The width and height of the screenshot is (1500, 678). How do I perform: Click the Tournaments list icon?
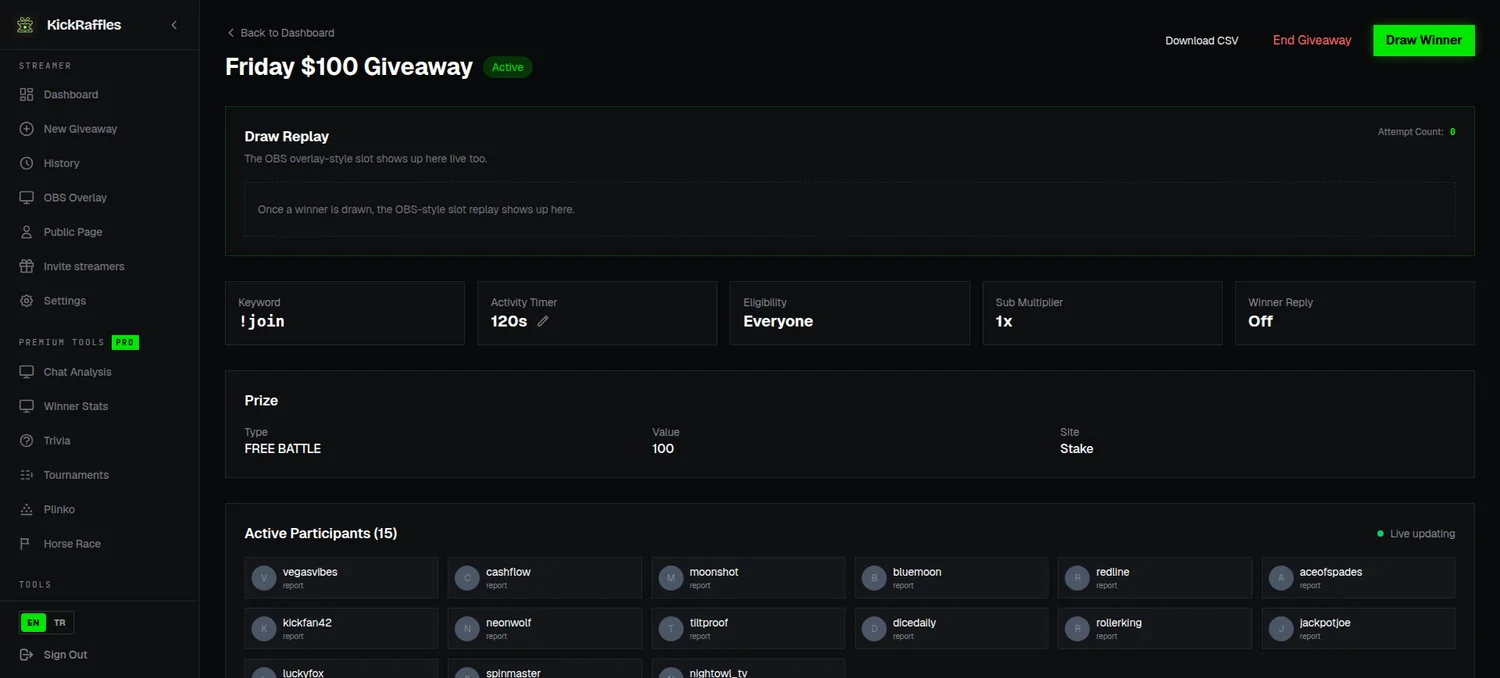[x=27, y=475]
